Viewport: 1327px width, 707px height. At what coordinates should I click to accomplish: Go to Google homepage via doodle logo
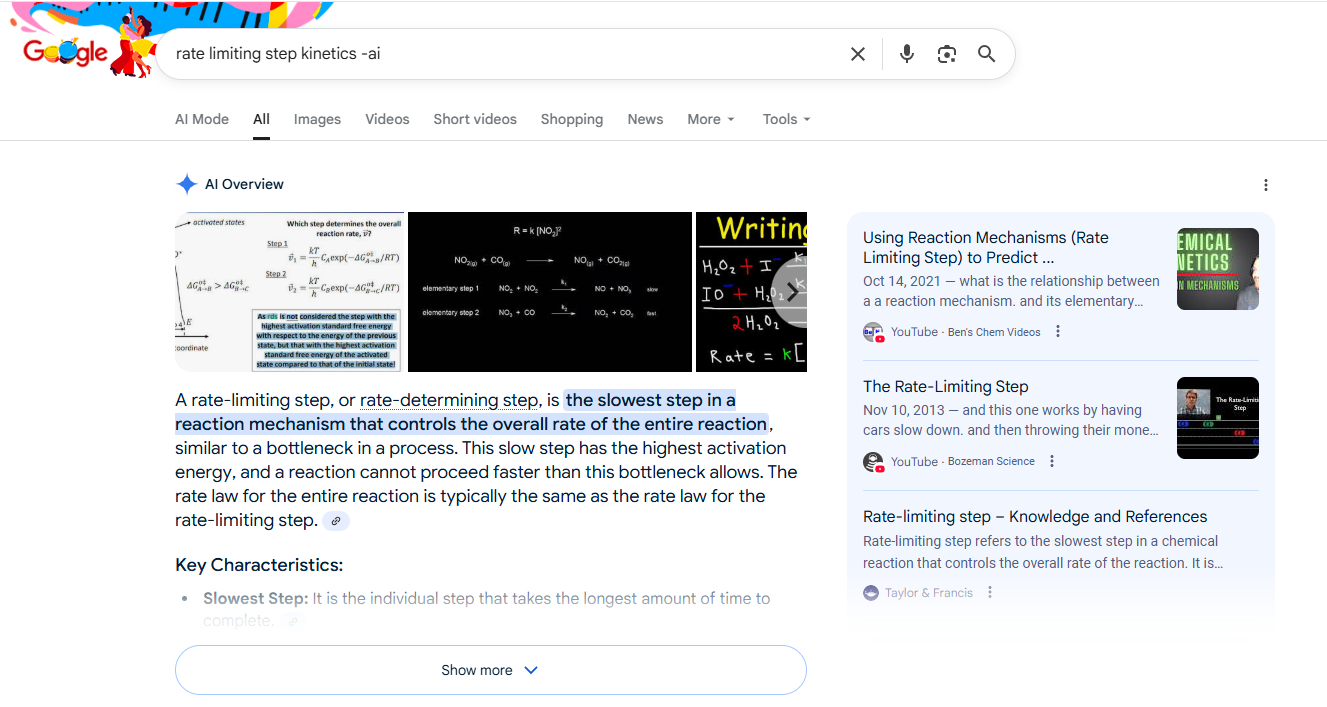(67, 52)
